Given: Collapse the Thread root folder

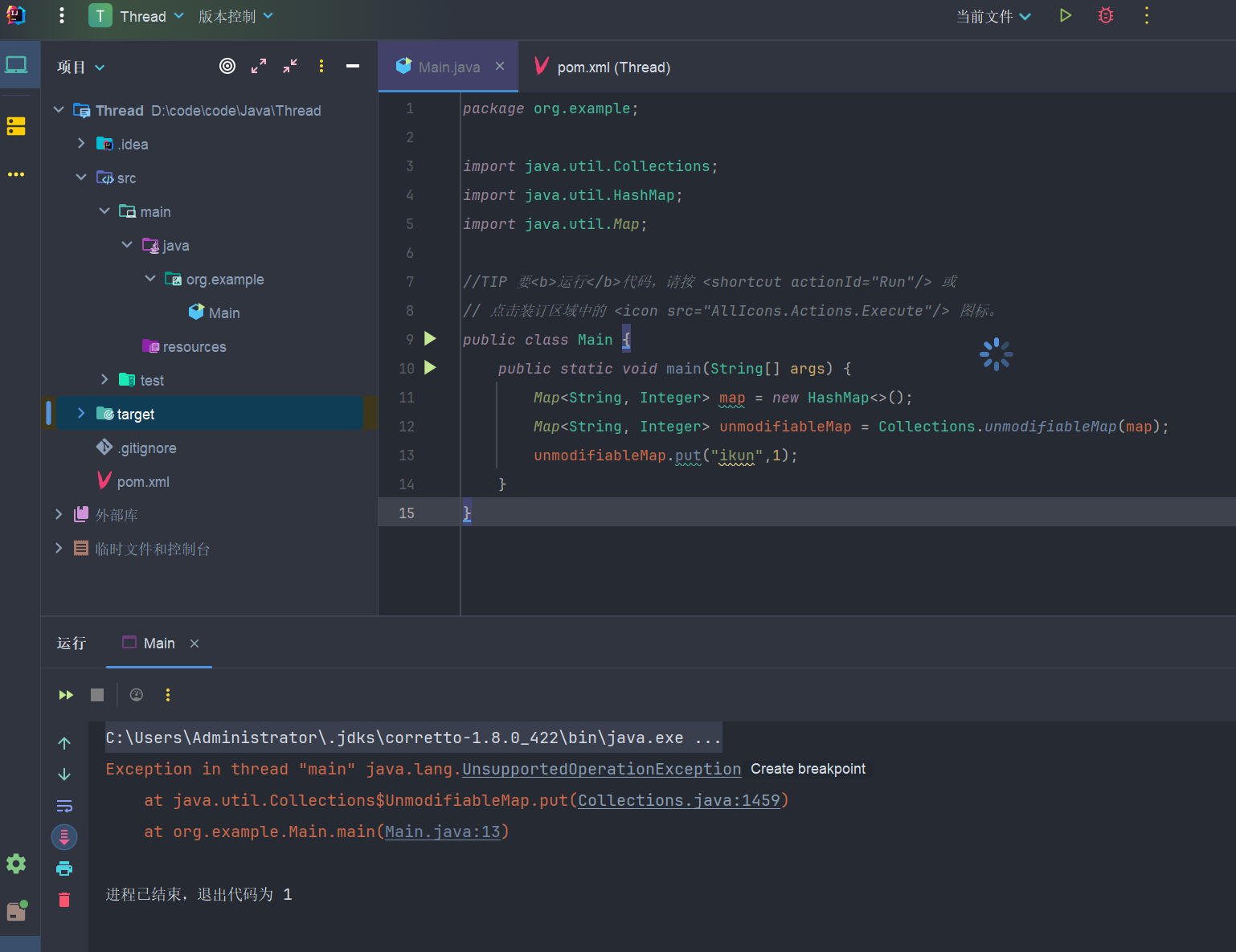Looking at the screenshot, I should (59, 110).
